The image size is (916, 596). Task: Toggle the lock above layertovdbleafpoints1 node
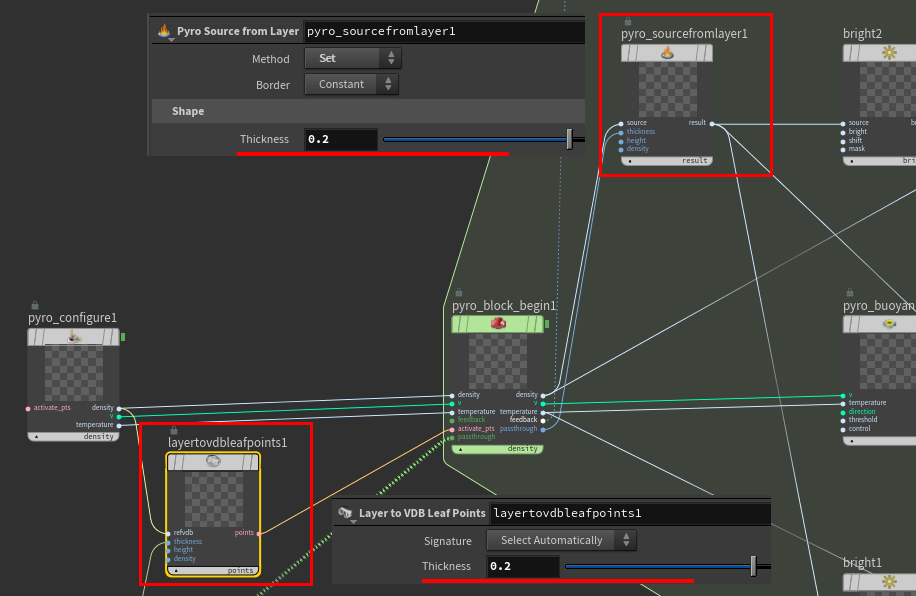tap(174, 430)
